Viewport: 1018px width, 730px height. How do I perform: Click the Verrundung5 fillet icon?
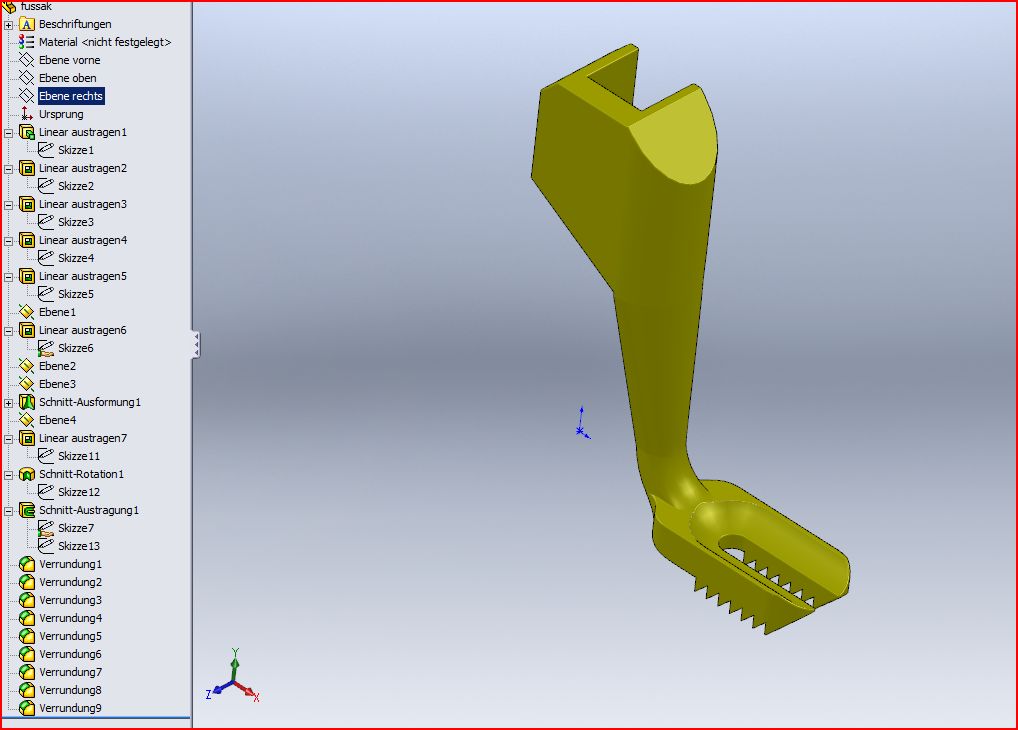27,636
